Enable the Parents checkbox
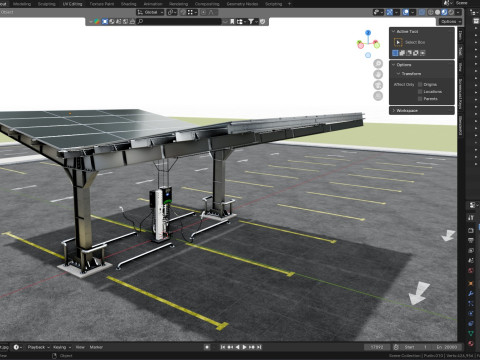 coord(420,99)
